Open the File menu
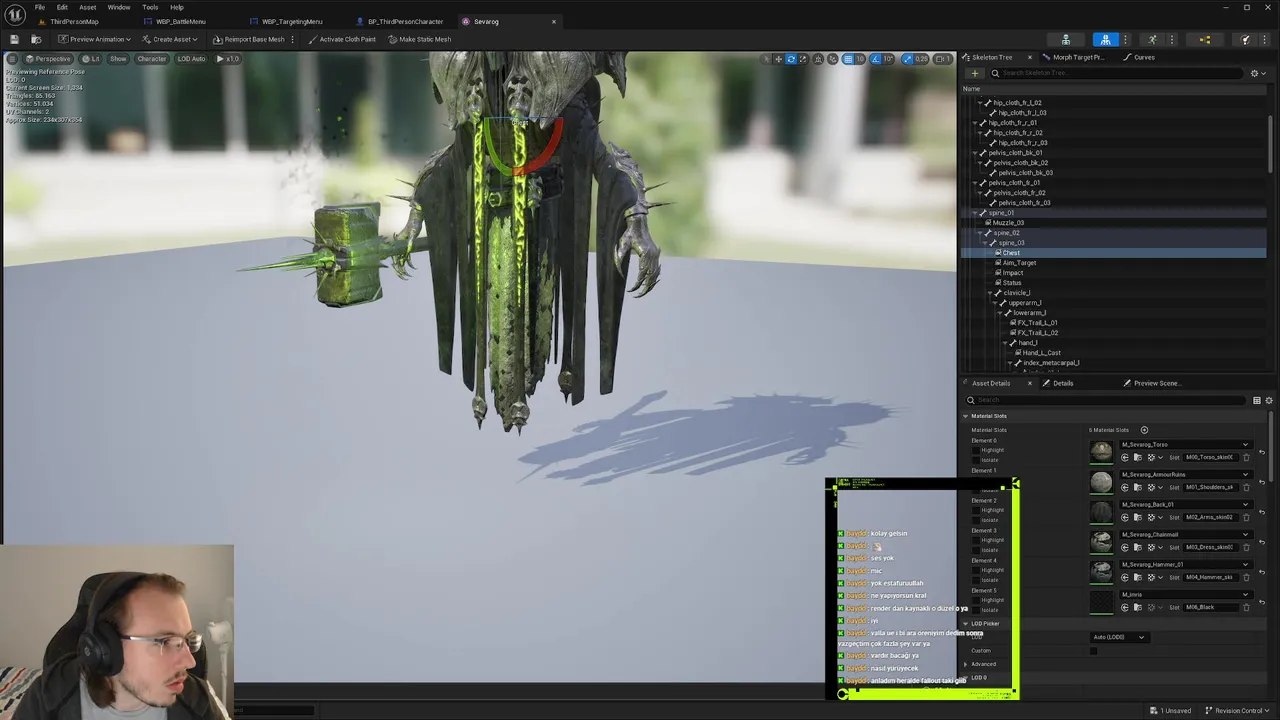Screen dimensions: 1280x720 pos(40,7)
